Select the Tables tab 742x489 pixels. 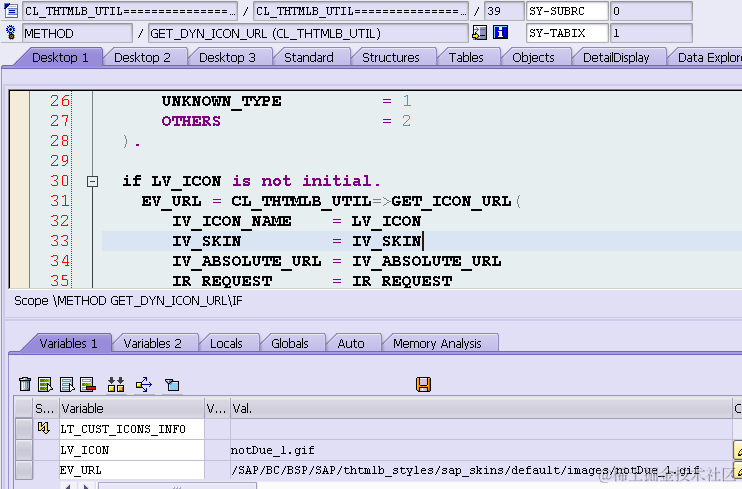tap(466, 58)
